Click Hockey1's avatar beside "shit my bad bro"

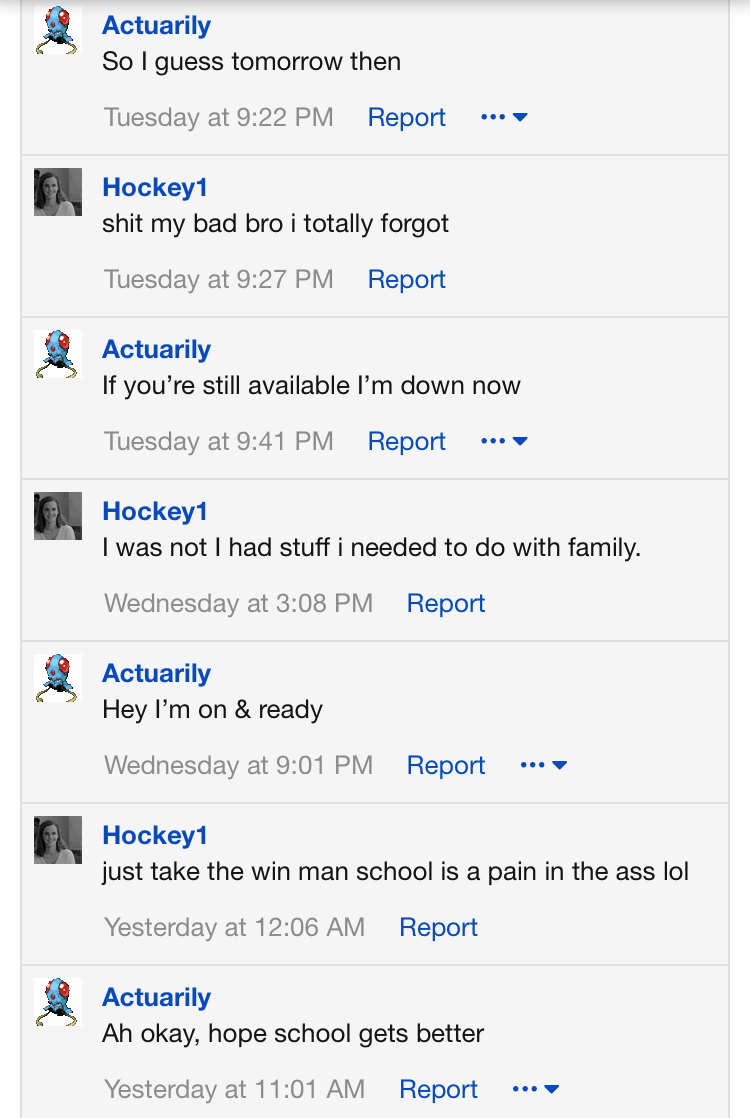(x=57, y=192)
